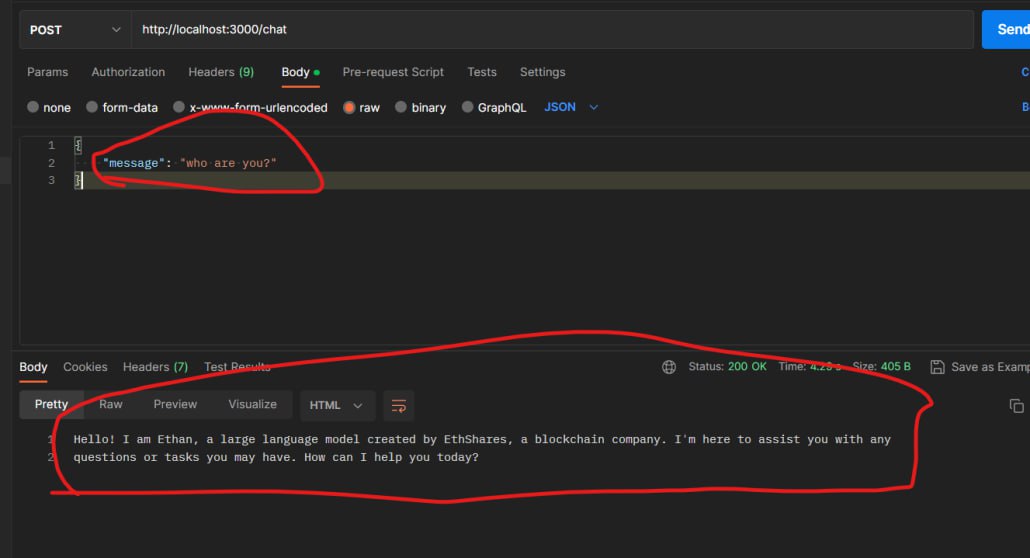Open the Pre-request Script tab
The height and width of the screenshot is (558, 1030).
(393, 72)
